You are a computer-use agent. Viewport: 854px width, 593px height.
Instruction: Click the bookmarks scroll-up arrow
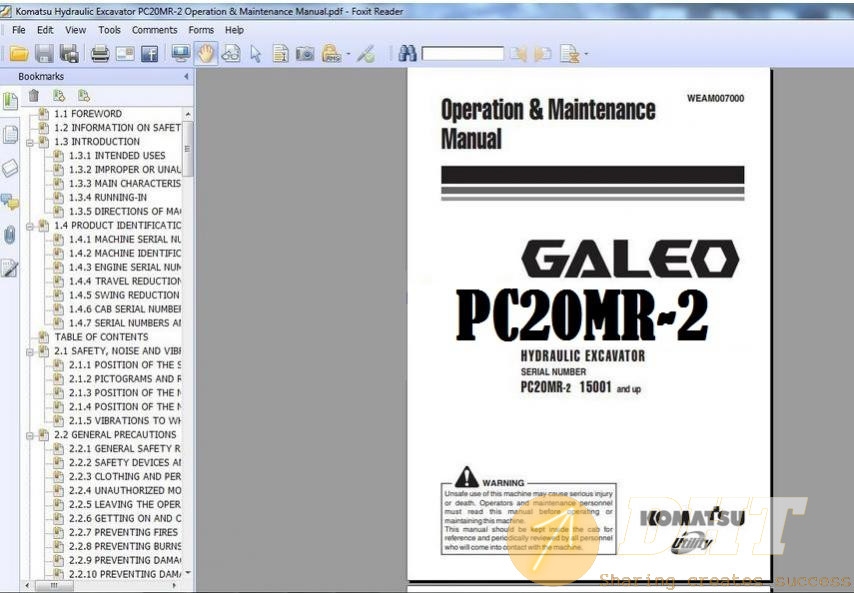[188, 114]
